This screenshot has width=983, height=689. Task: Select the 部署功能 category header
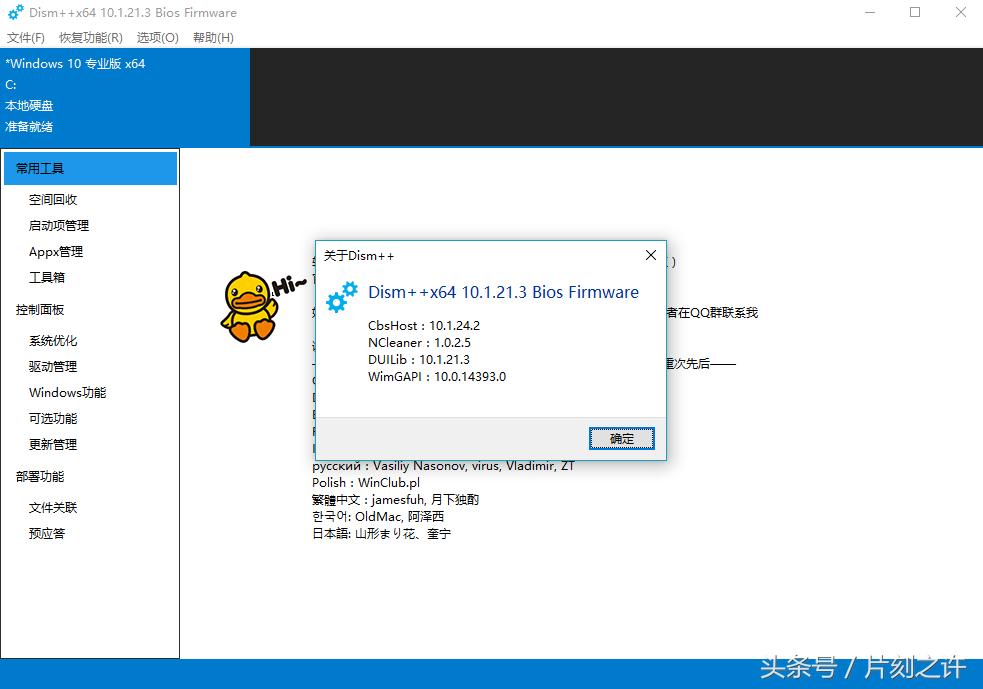pos(40,476)
